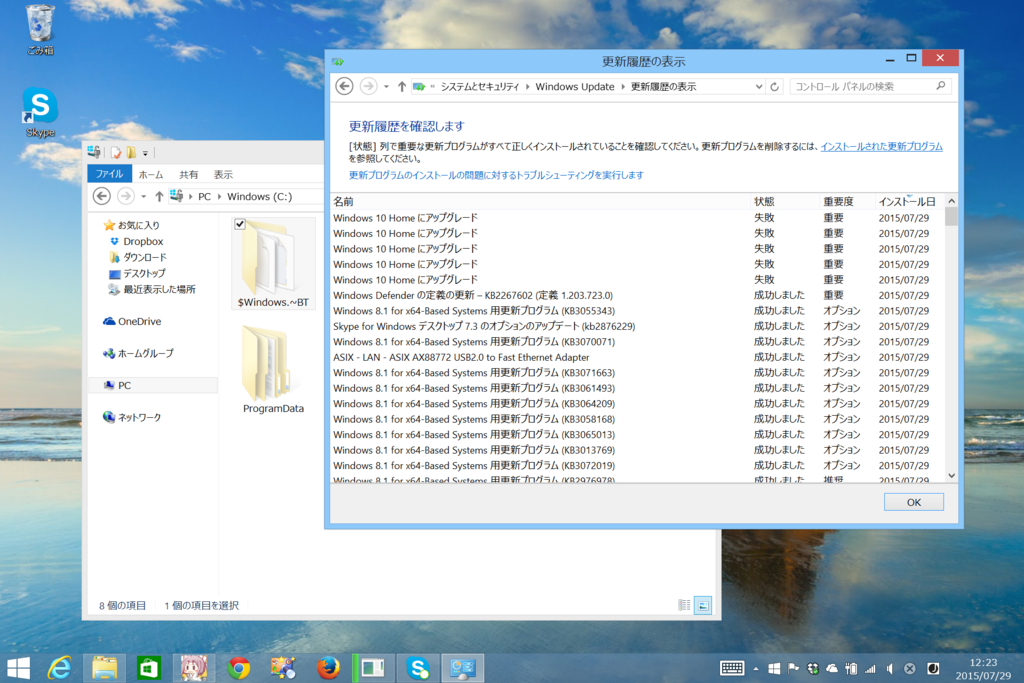Open Explorer's recent locations dropdown arrow
Viewport: 1024px width, 683px height.
pos(144,197)
